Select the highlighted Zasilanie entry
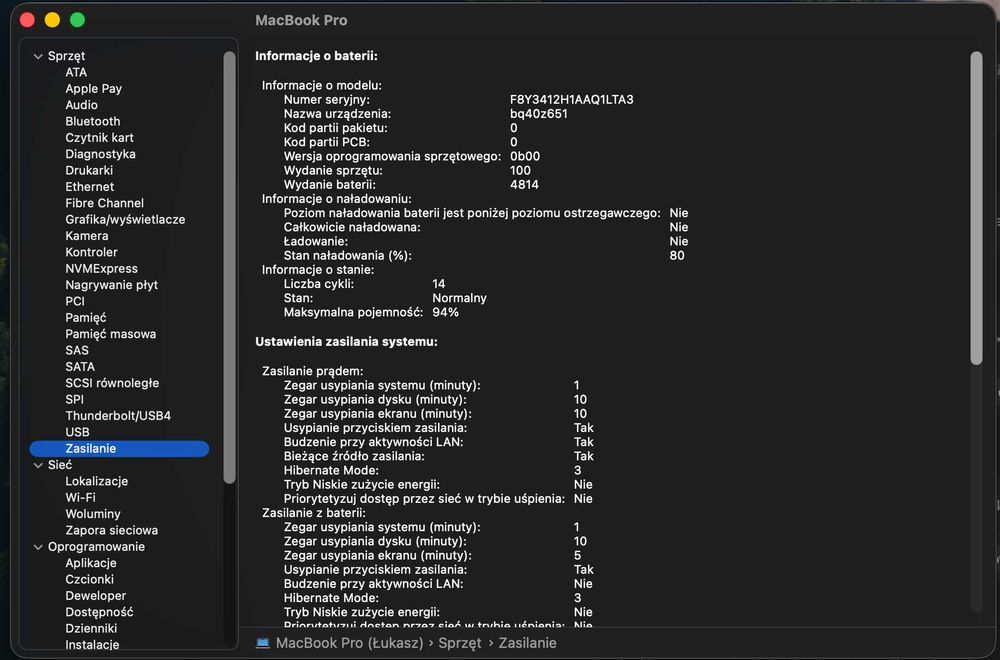Viewport: 1000px width, 660px height. click(119, 449)
